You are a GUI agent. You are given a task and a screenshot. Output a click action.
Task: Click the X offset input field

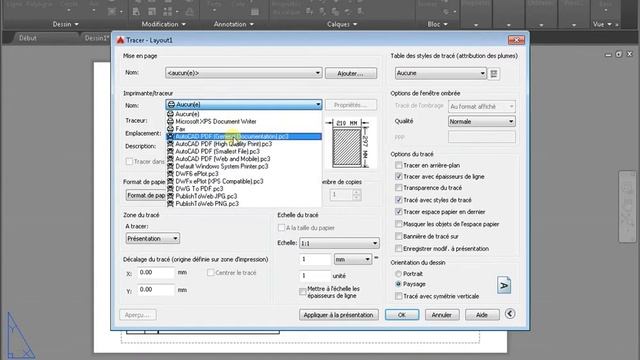[156, 273]
